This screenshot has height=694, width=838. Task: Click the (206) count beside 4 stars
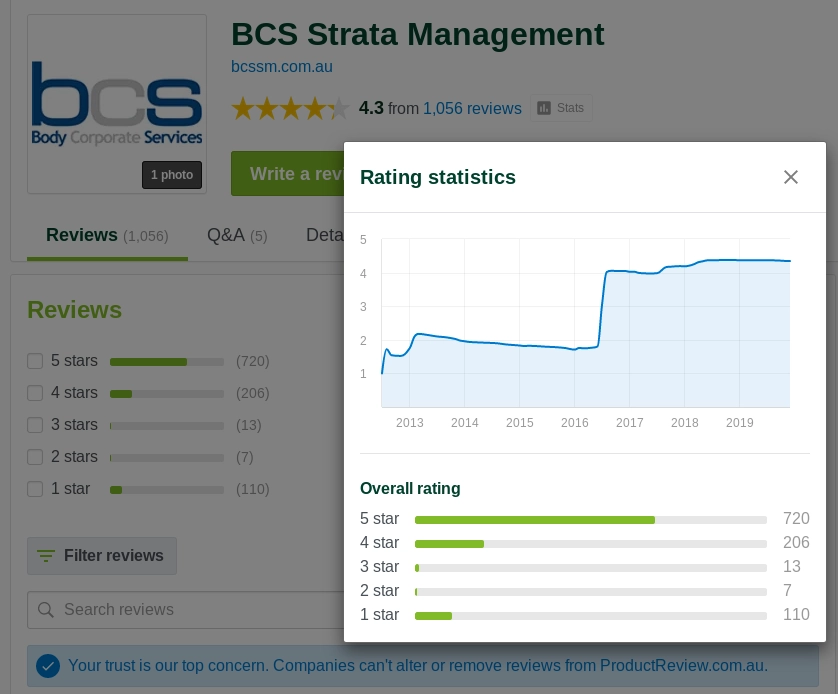pyautogui.click(x=253, y=393)
